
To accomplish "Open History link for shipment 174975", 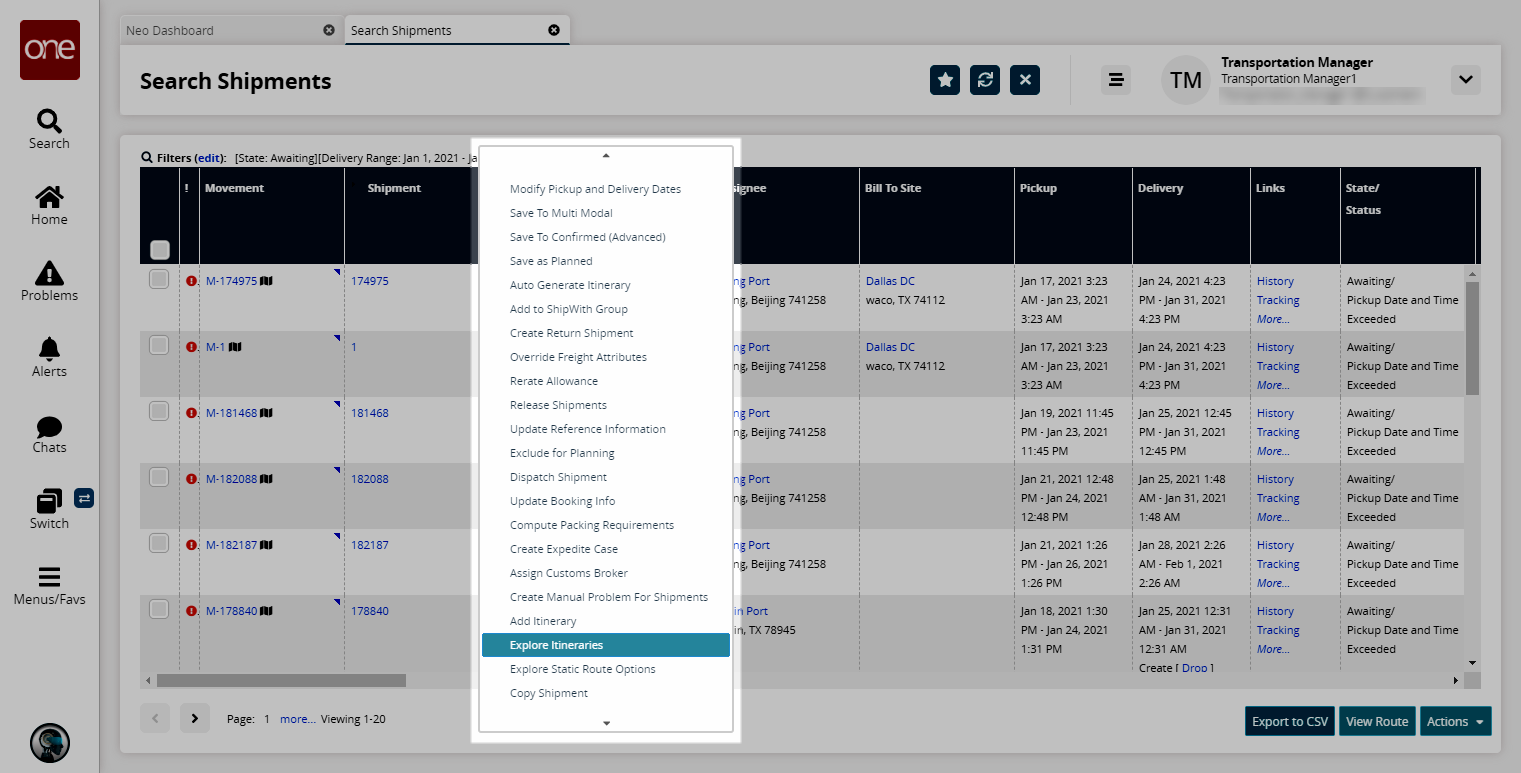I will pos(1275,281).
